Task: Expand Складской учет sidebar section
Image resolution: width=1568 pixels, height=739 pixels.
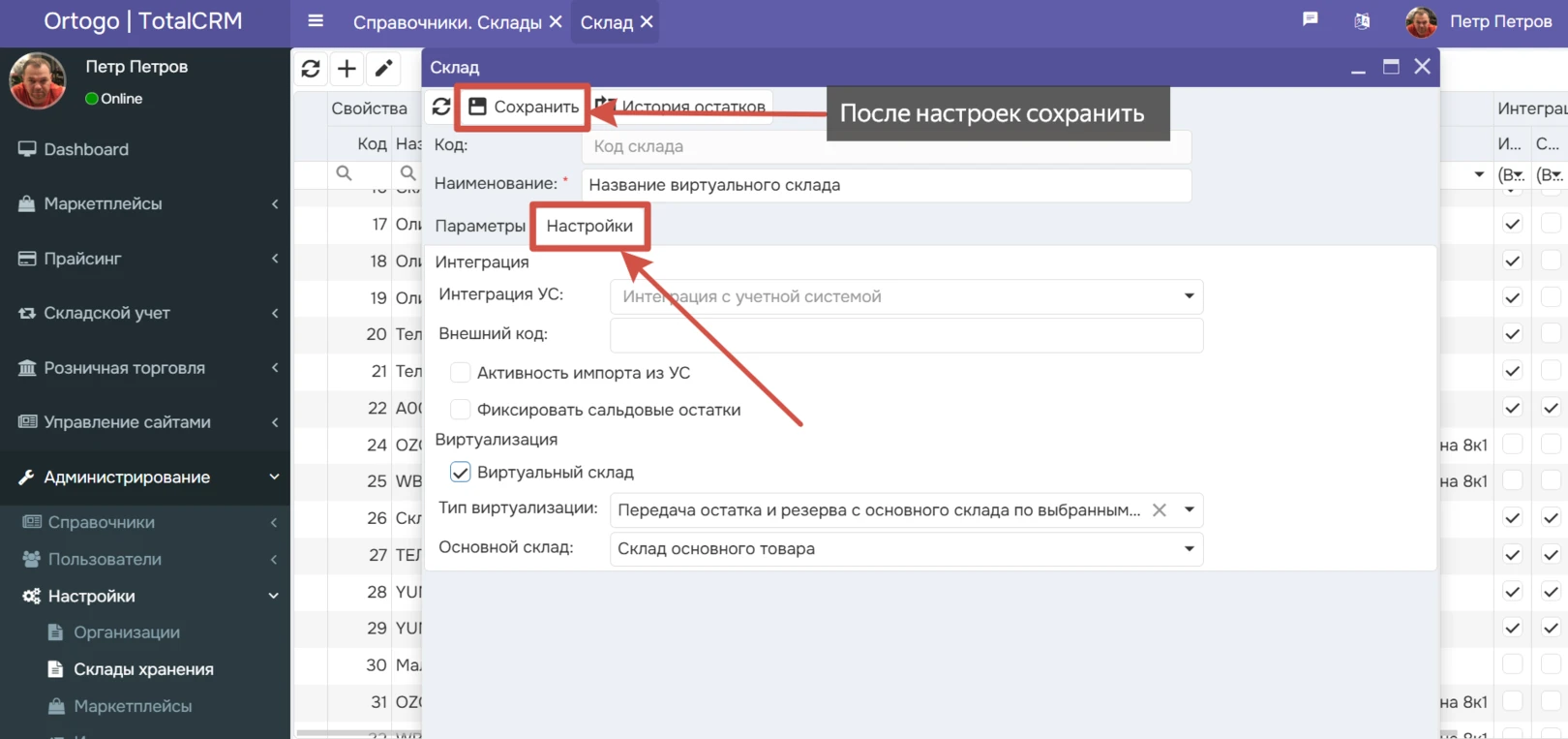Action: point(275,313)
